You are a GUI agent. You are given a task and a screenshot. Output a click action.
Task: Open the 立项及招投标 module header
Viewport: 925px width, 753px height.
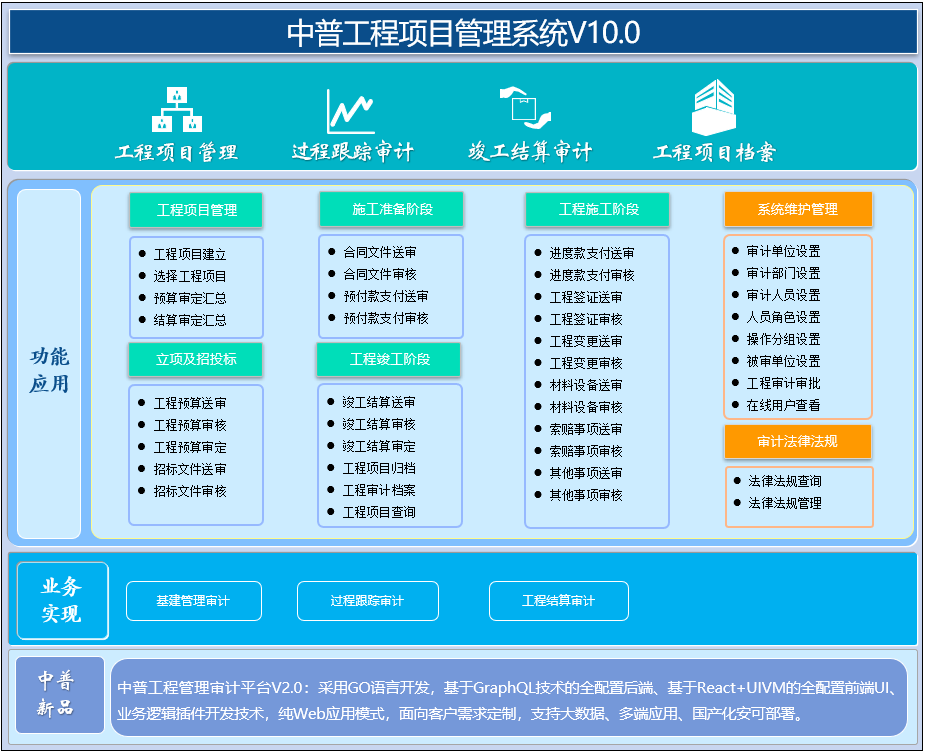tap(195, 359)
